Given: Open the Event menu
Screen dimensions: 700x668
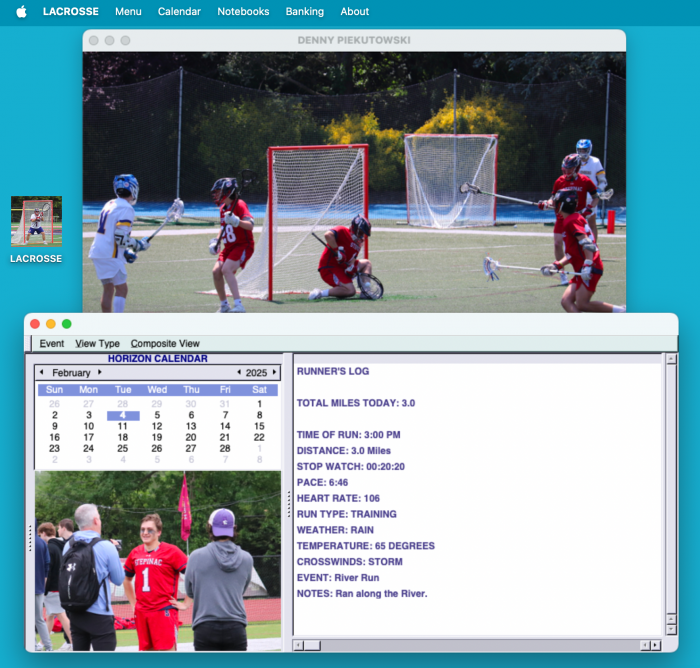Looking at the screenshot, I should click(x=52, y=343).
